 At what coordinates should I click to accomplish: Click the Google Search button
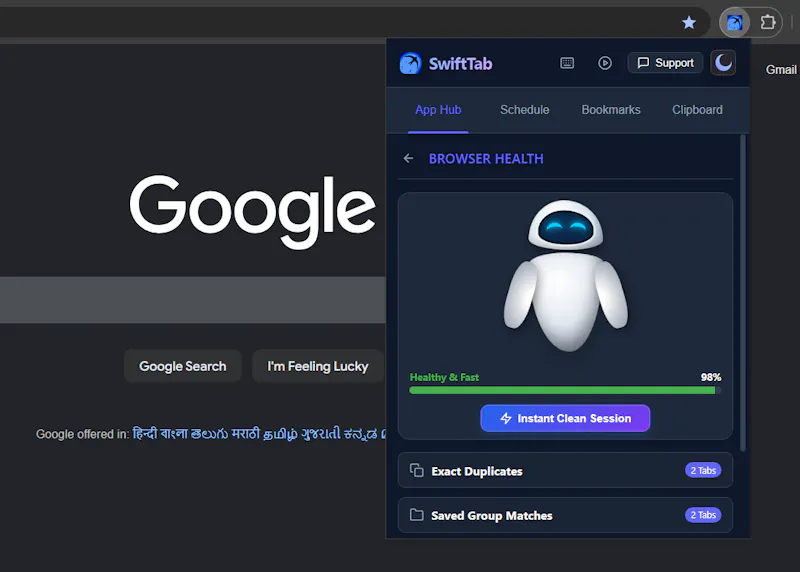pyautogui.click(x=183, y=366)
